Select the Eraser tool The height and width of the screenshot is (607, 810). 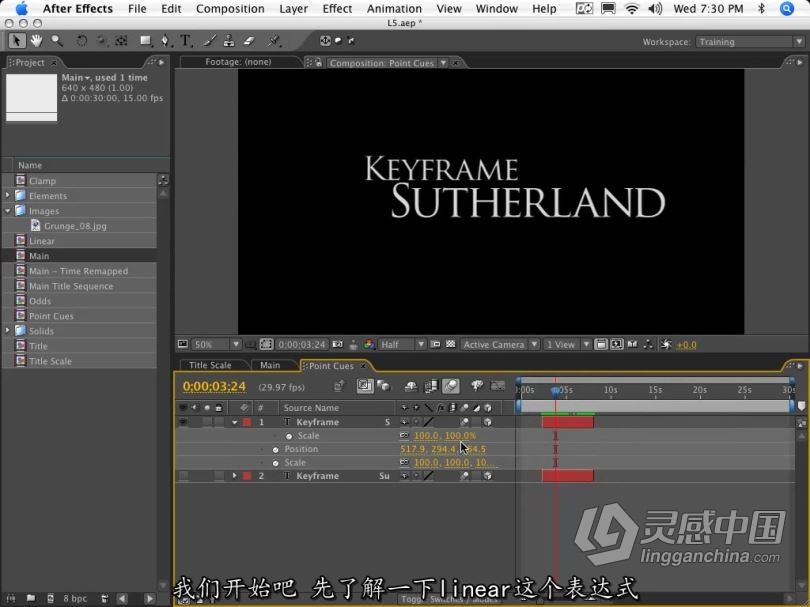(250, 41)
